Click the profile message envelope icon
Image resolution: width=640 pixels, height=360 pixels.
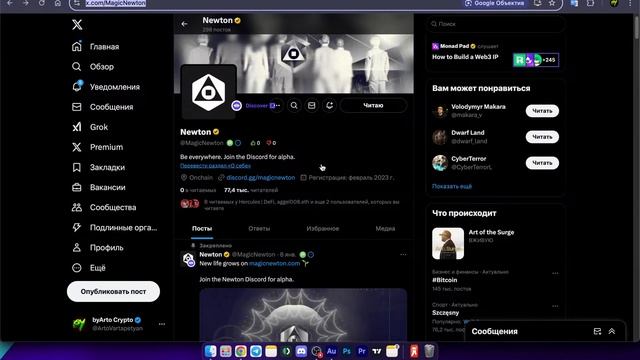point(311,106)
